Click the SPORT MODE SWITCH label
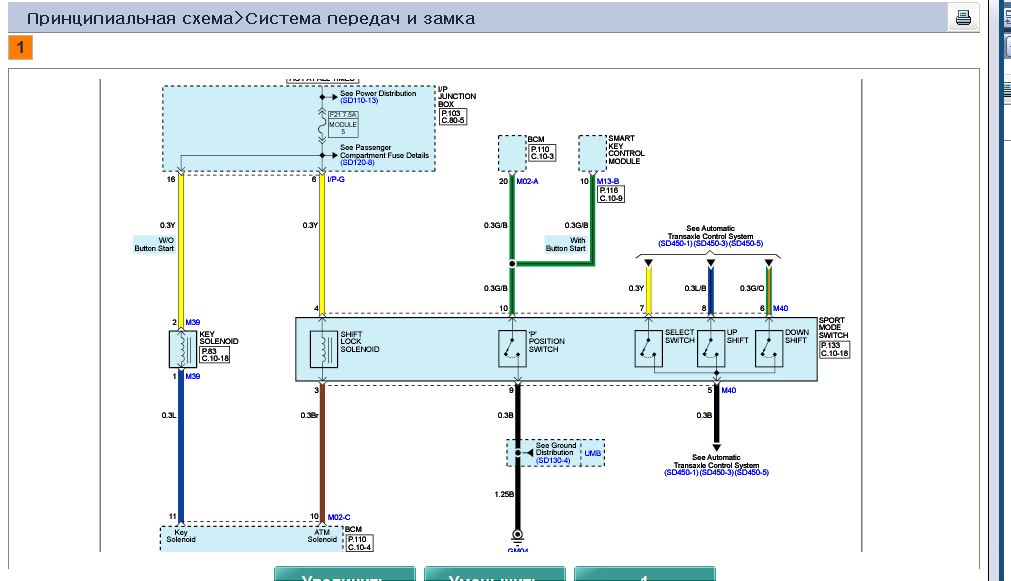 [834, 328]
